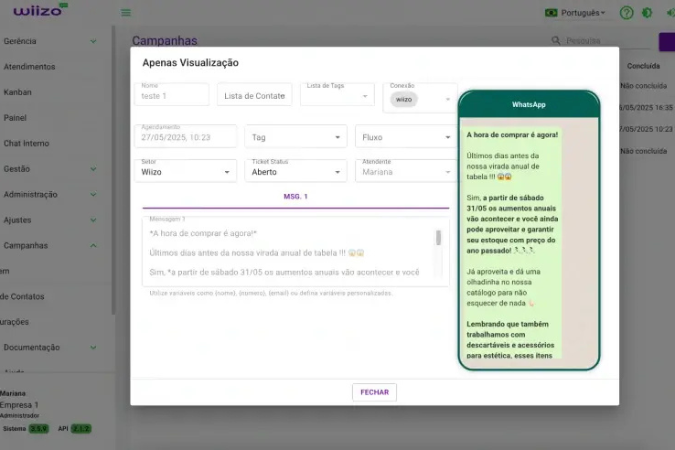Click the message text box scrollbar
675x450 pixels.
[x=438, y=237]
